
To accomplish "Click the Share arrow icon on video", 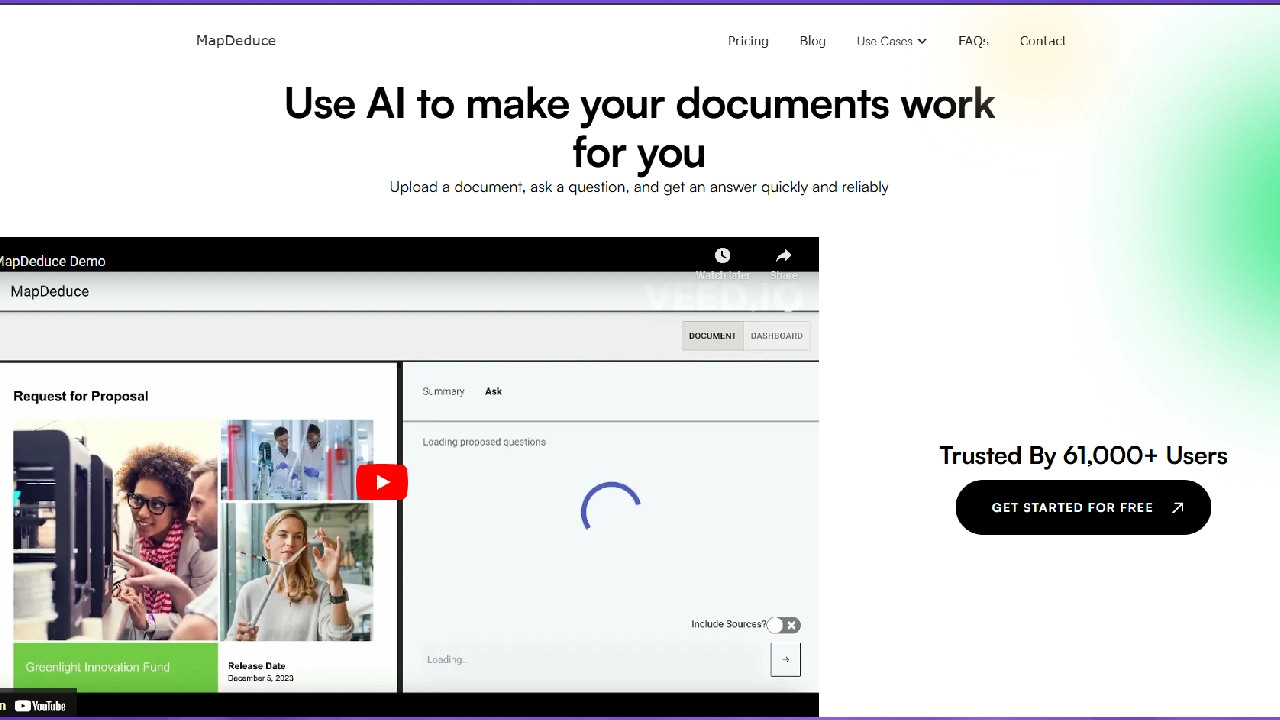I will coord(783,257).
